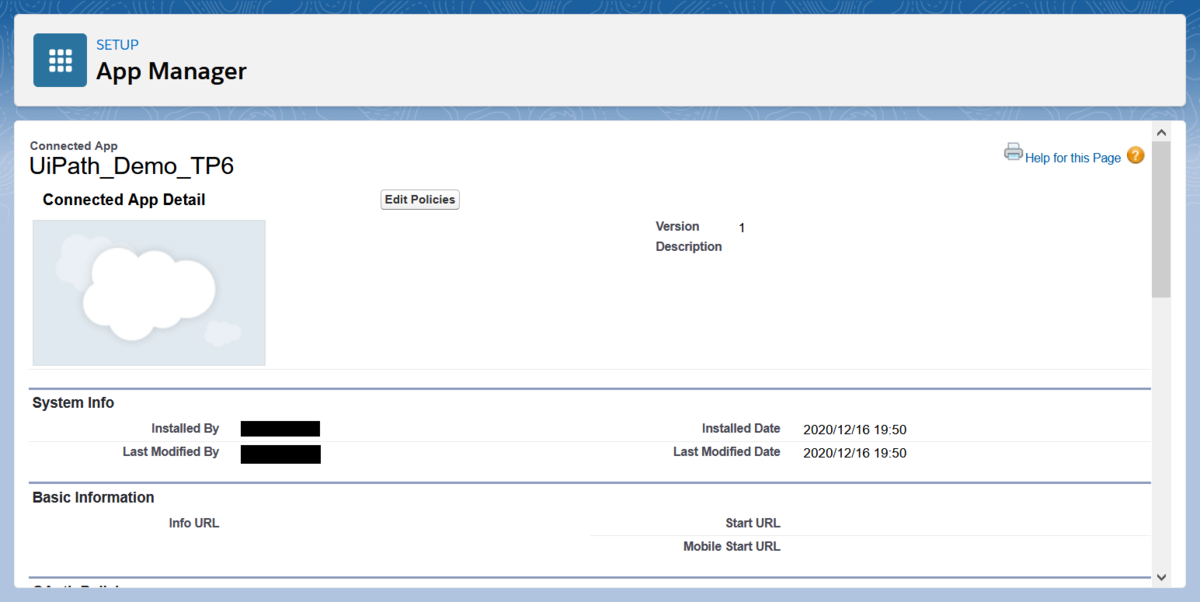Click the Info URL label
Screen dimensions: 1200x602
[194, 523]
